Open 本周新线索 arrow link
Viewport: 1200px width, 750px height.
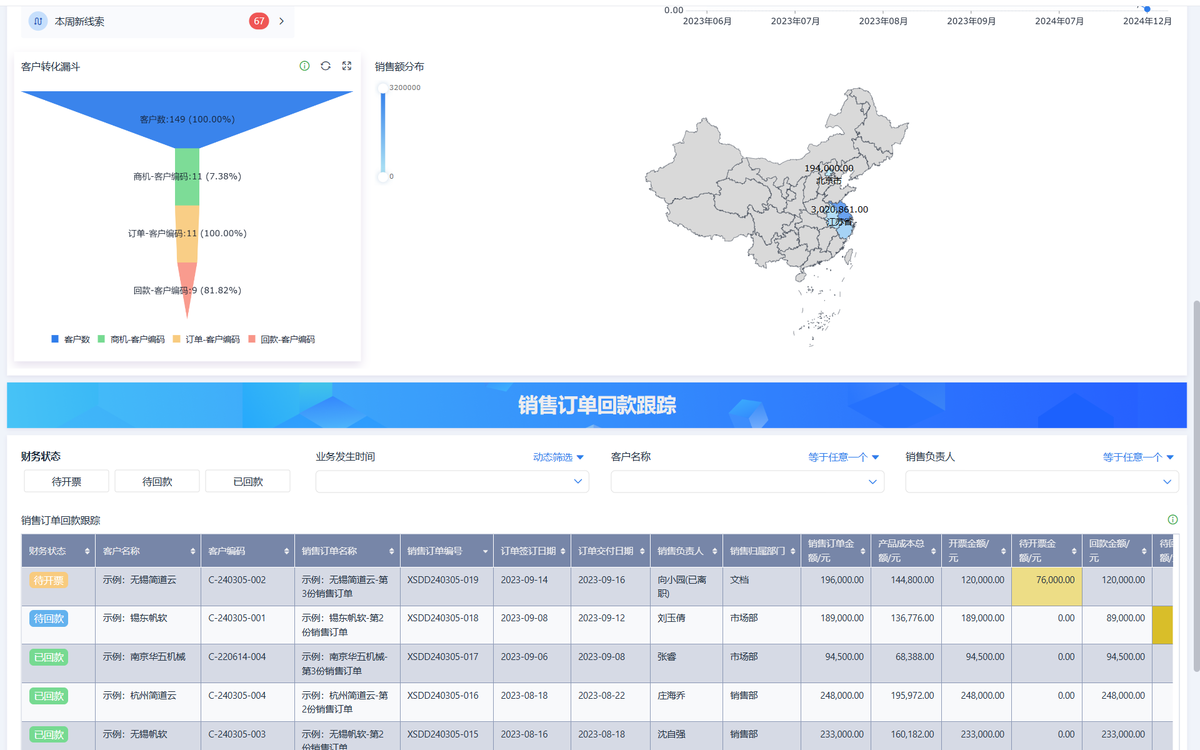(281, 21)
